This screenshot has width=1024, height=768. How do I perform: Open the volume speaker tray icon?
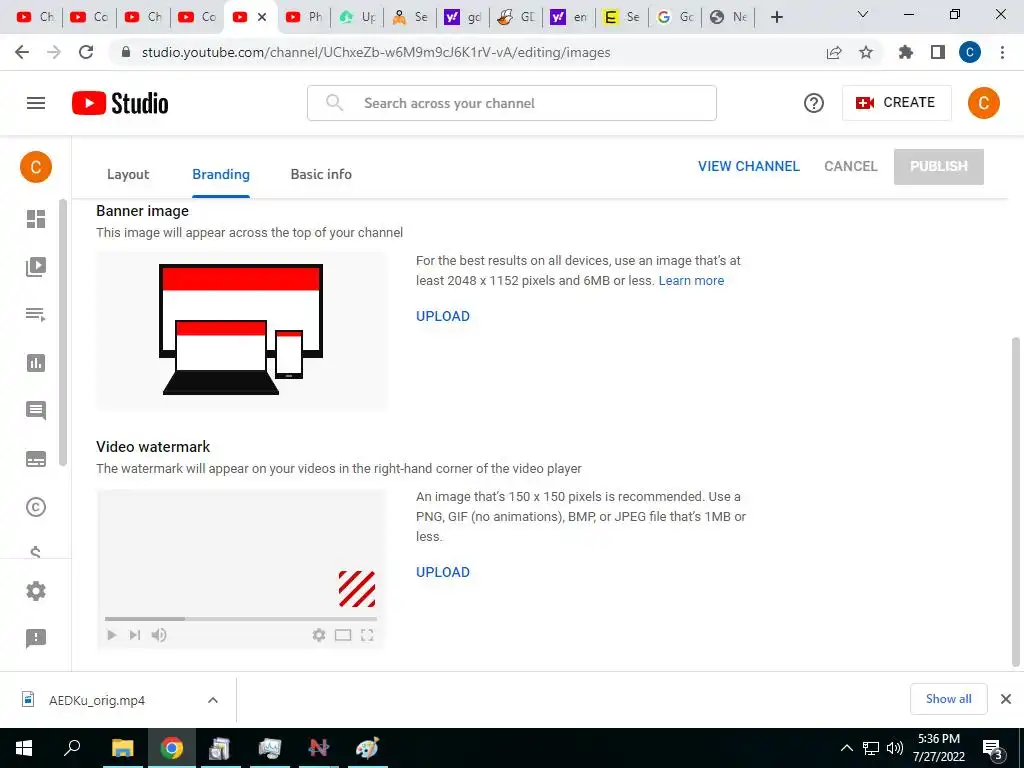895,748
